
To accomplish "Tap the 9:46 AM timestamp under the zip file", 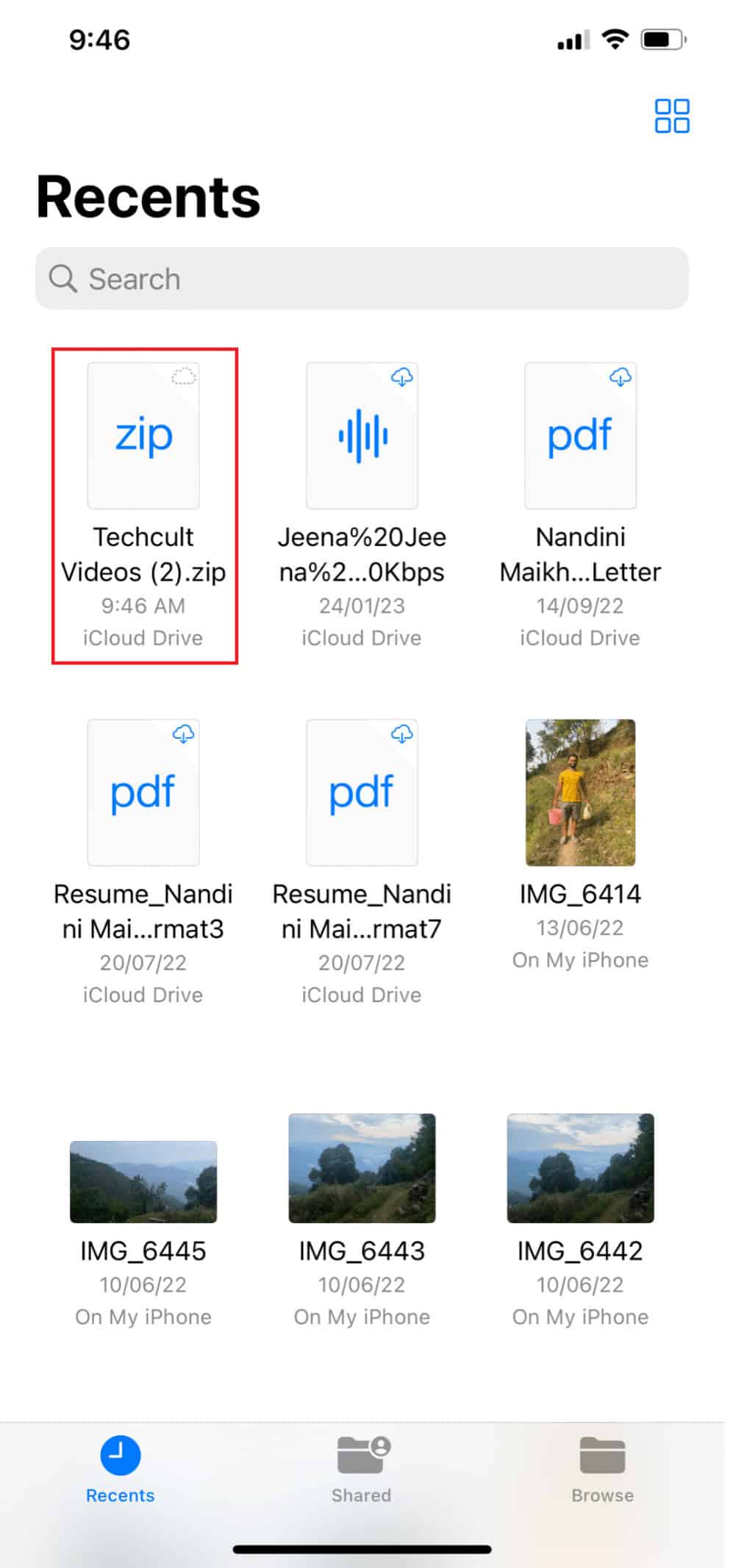I will pos(143,606).
